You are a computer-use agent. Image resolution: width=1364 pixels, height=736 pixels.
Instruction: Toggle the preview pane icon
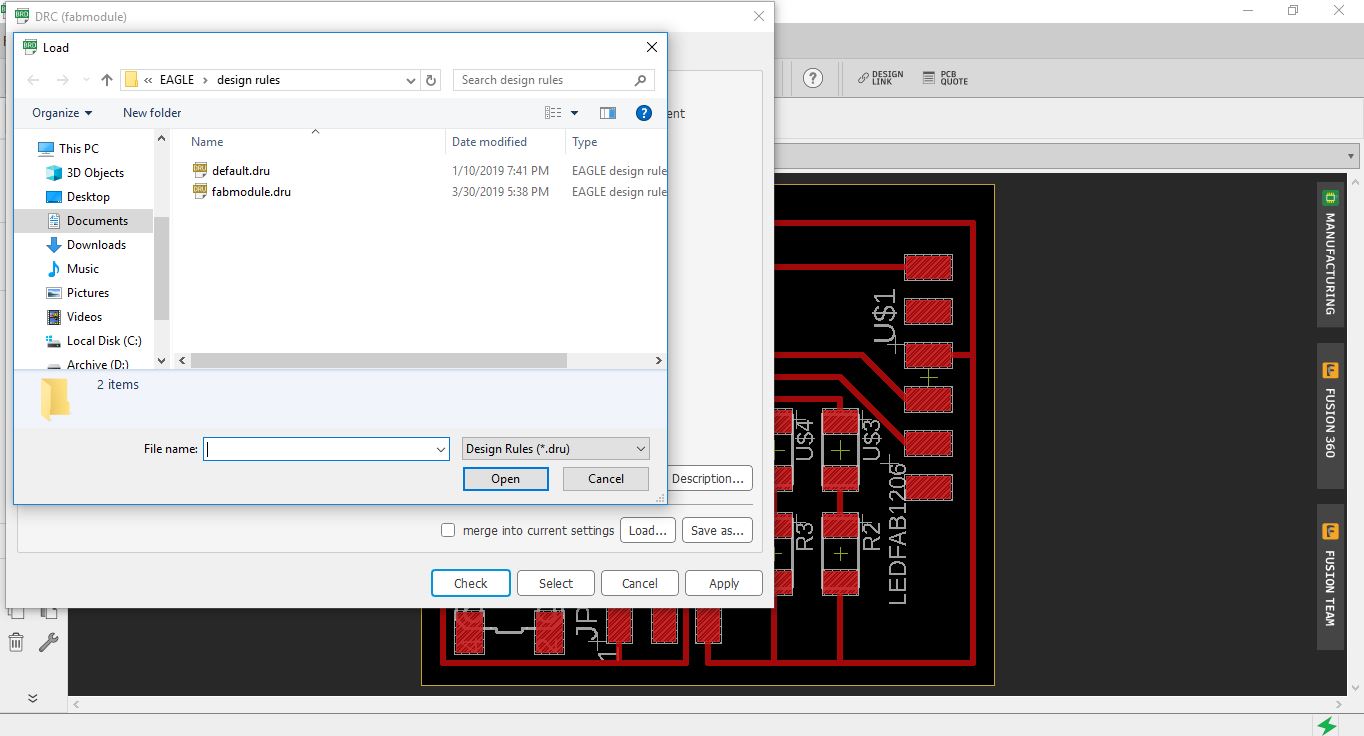point(607,113)
